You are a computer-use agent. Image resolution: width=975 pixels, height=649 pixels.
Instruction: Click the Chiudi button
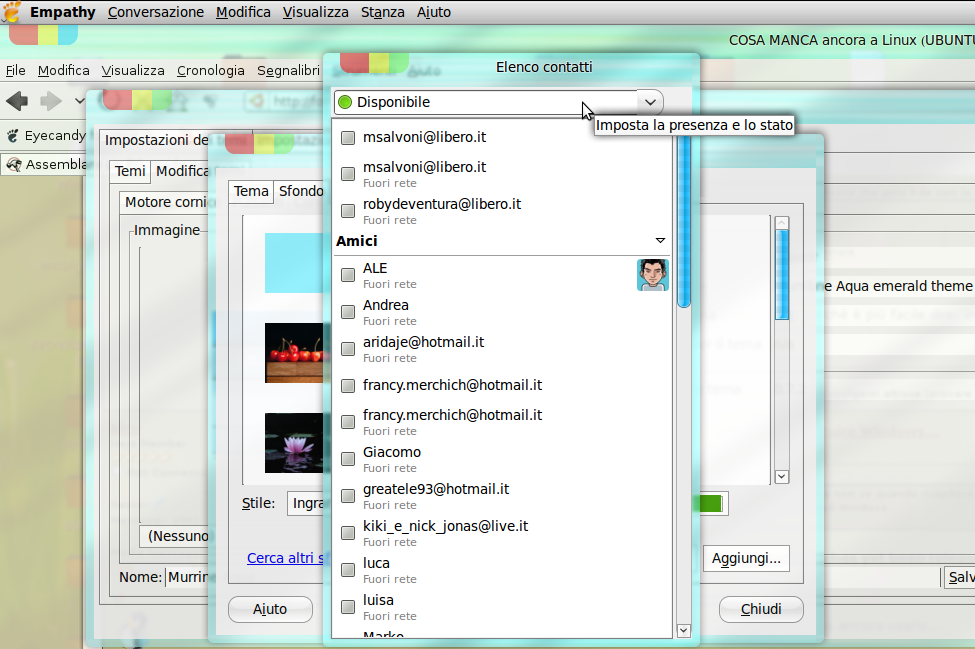761,609
